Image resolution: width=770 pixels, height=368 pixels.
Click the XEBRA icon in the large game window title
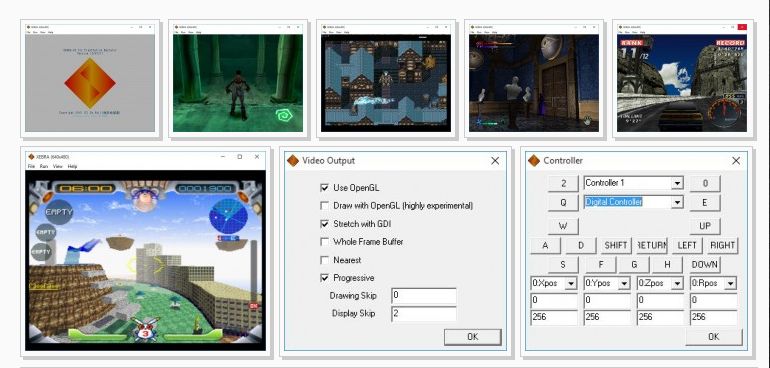click(x=31, y=157)
